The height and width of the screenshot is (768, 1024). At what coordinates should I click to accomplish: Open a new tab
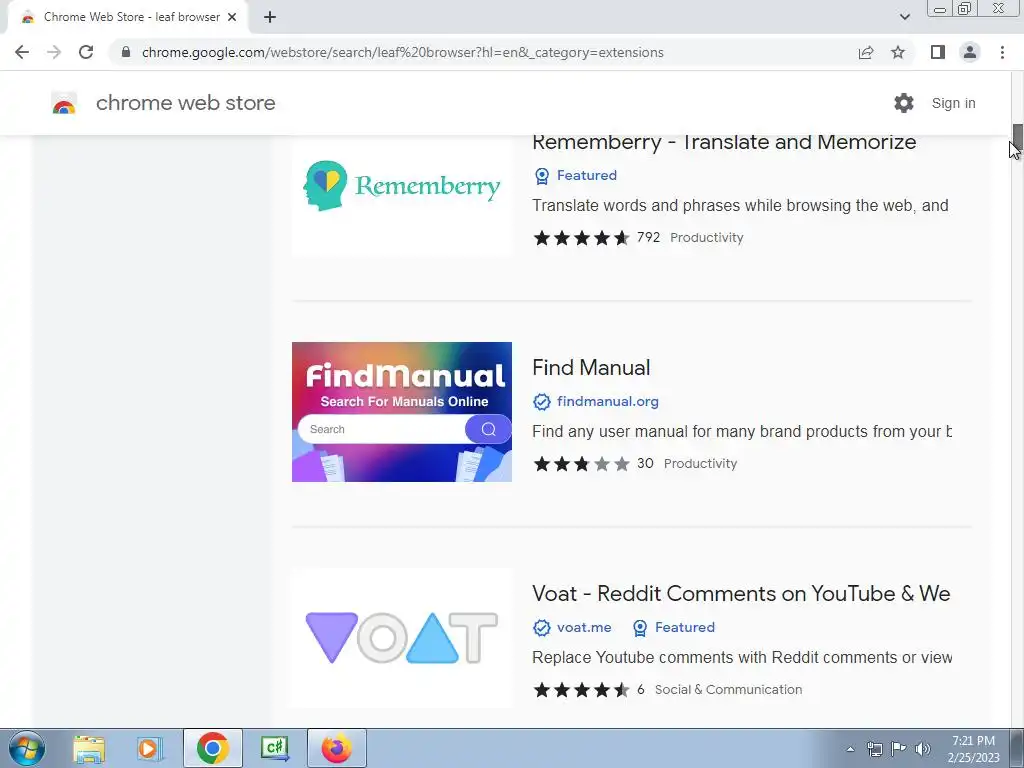point(270,17)
